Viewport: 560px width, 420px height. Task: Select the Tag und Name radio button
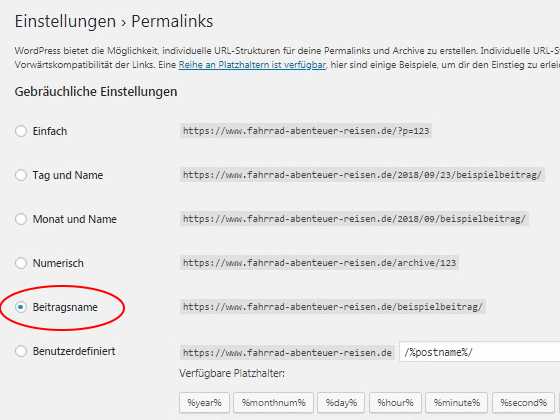[x=21, y=175]
